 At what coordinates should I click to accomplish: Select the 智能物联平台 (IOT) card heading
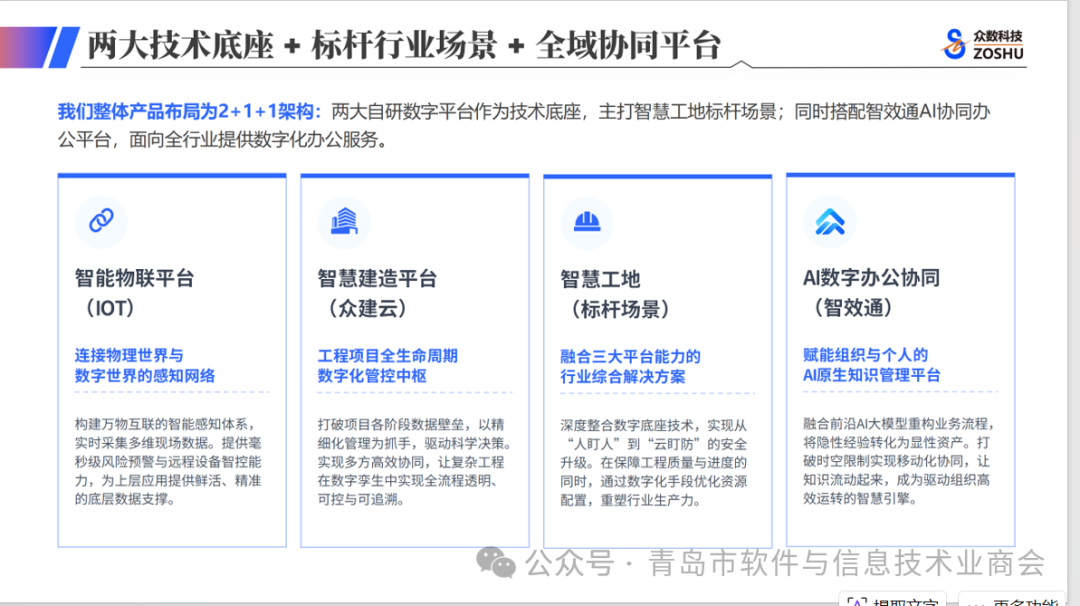pyautogui.click(x=134, y=293)
